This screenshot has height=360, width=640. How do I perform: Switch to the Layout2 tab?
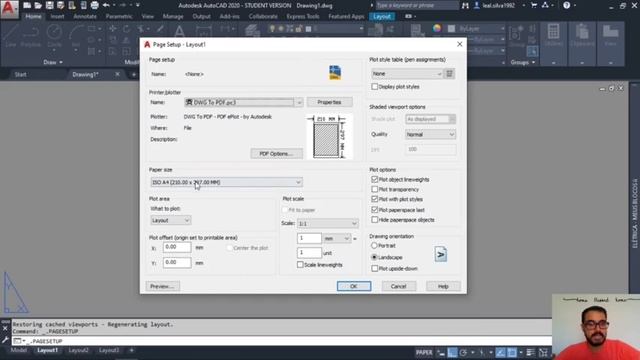[78, 350]
